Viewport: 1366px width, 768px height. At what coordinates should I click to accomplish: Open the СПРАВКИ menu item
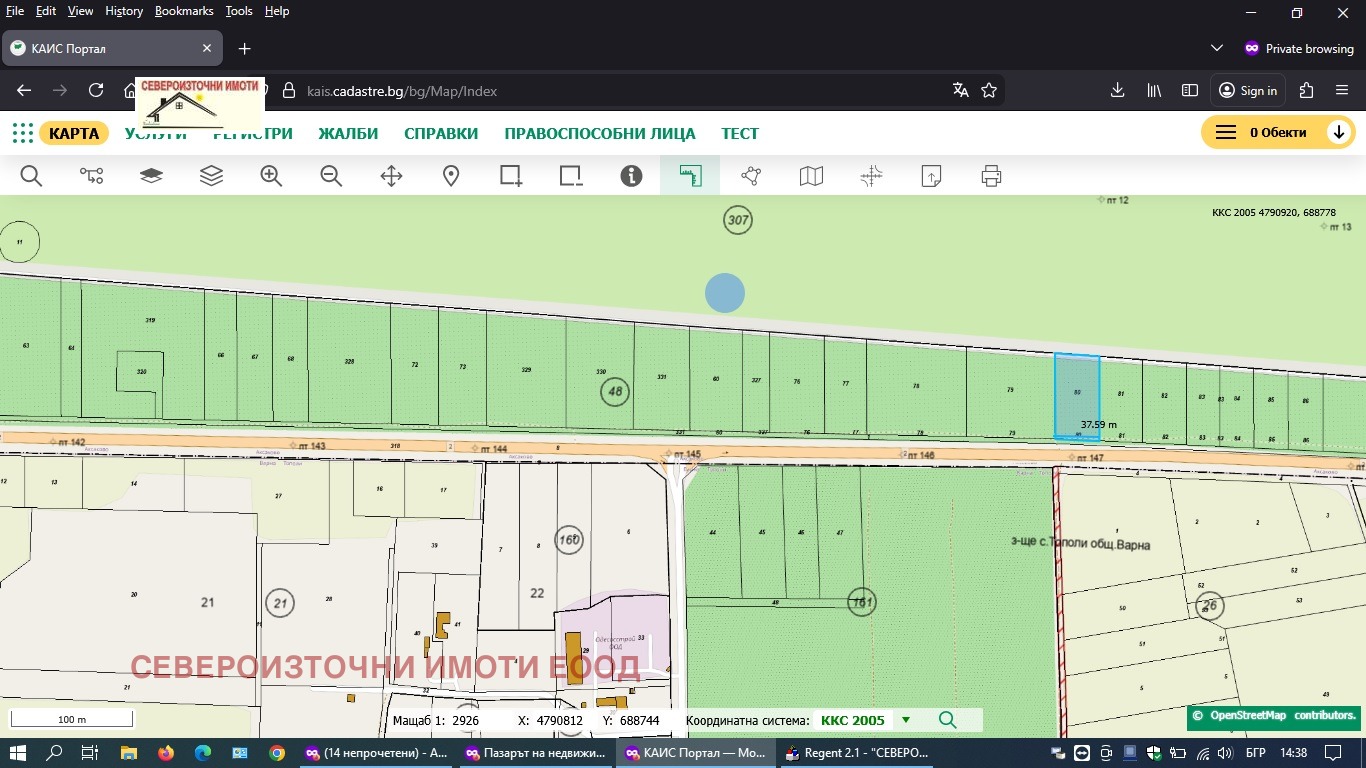441,133
